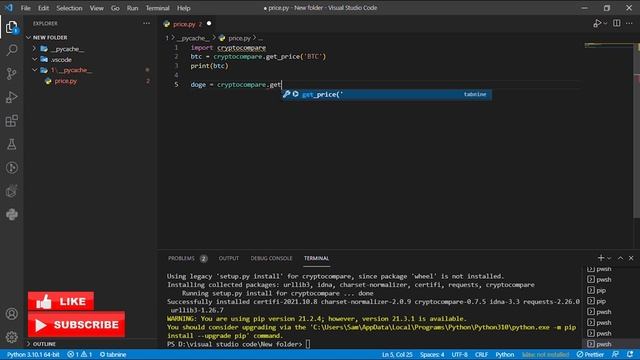Expand the OUTLINE section
640x360 pixels.
pos(44,344)
